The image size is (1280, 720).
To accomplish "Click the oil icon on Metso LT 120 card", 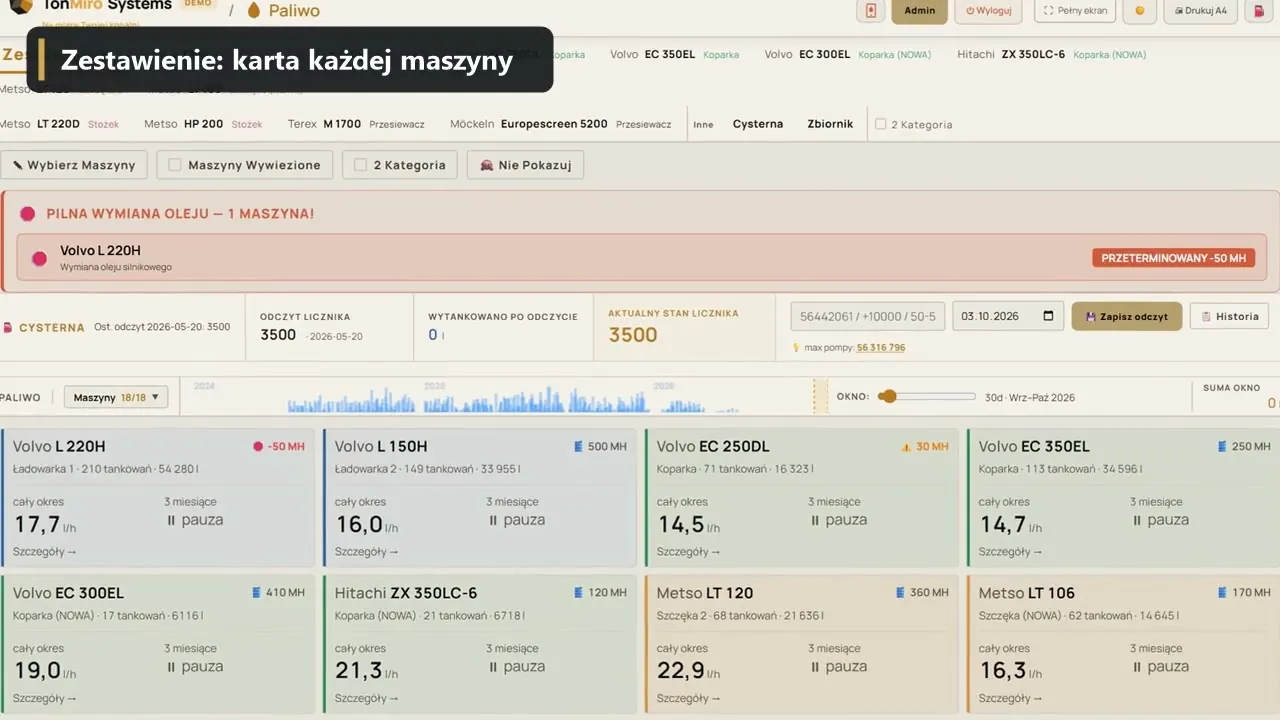I will [x=900, y=593].
